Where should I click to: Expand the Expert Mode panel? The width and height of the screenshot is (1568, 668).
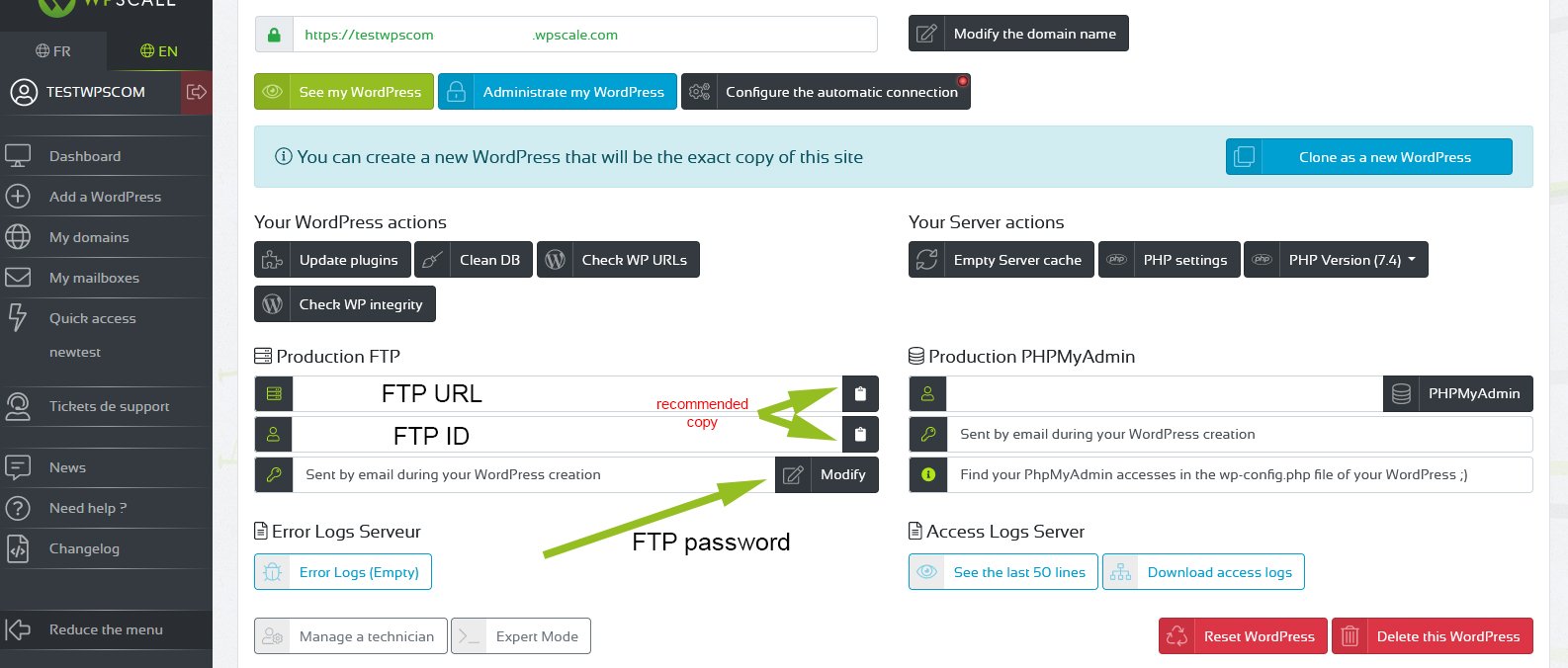point(521,636)
